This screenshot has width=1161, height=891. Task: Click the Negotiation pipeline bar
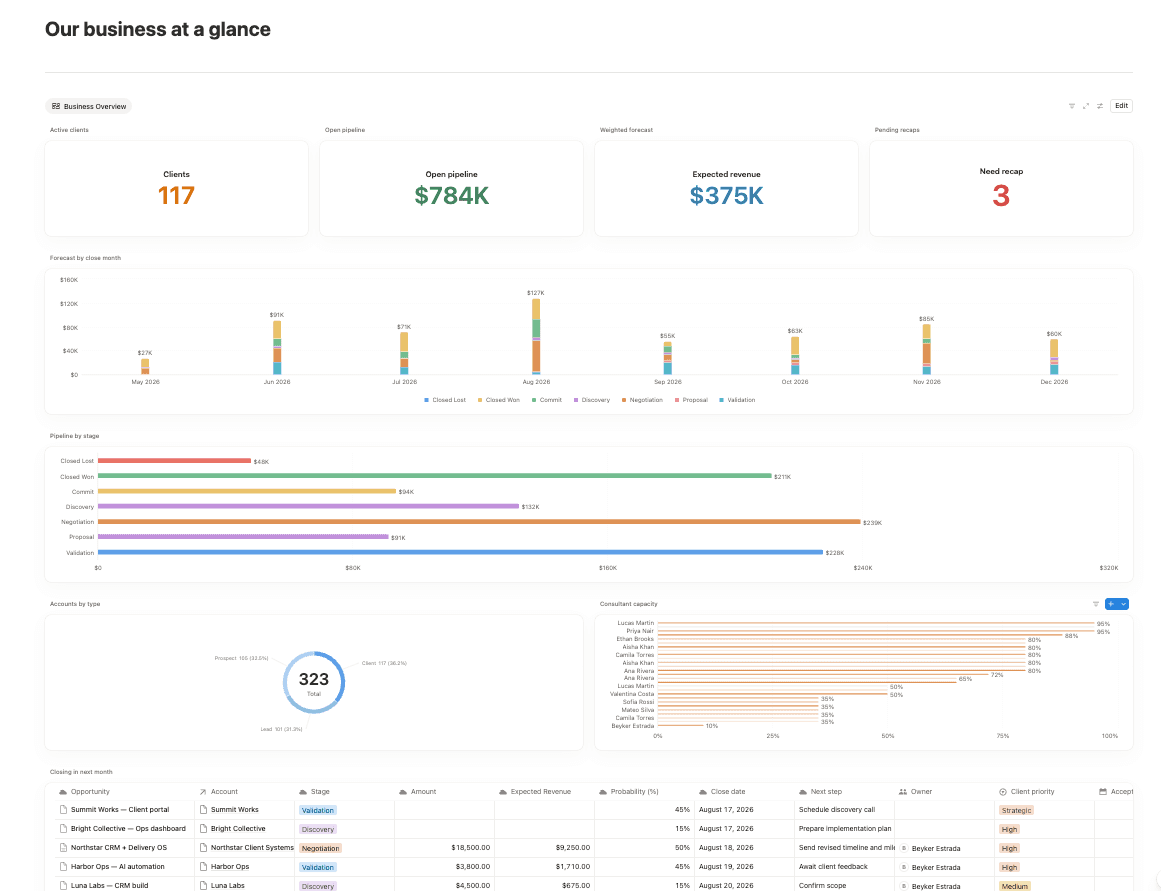coord(479,521)
